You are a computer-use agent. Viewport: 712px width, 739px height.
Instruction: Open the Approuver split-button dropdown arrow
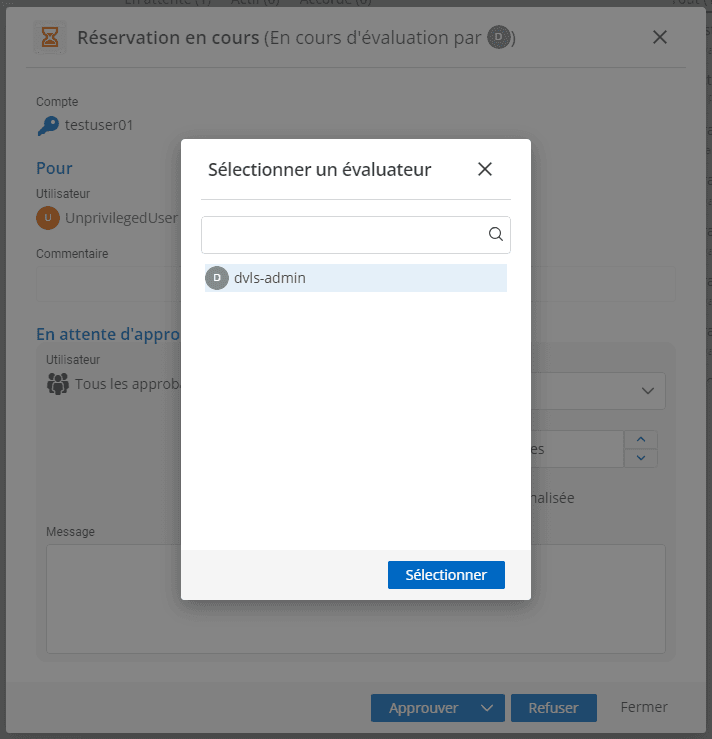click(487, 708)
